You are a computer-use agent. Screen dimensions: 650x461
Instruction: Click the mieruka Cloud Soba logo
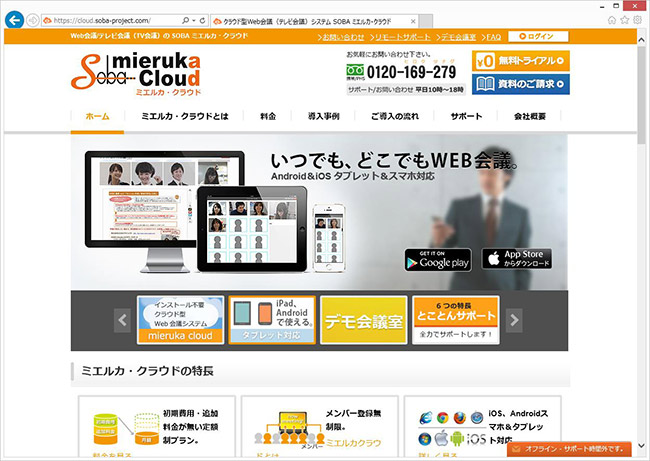[136, 74]
